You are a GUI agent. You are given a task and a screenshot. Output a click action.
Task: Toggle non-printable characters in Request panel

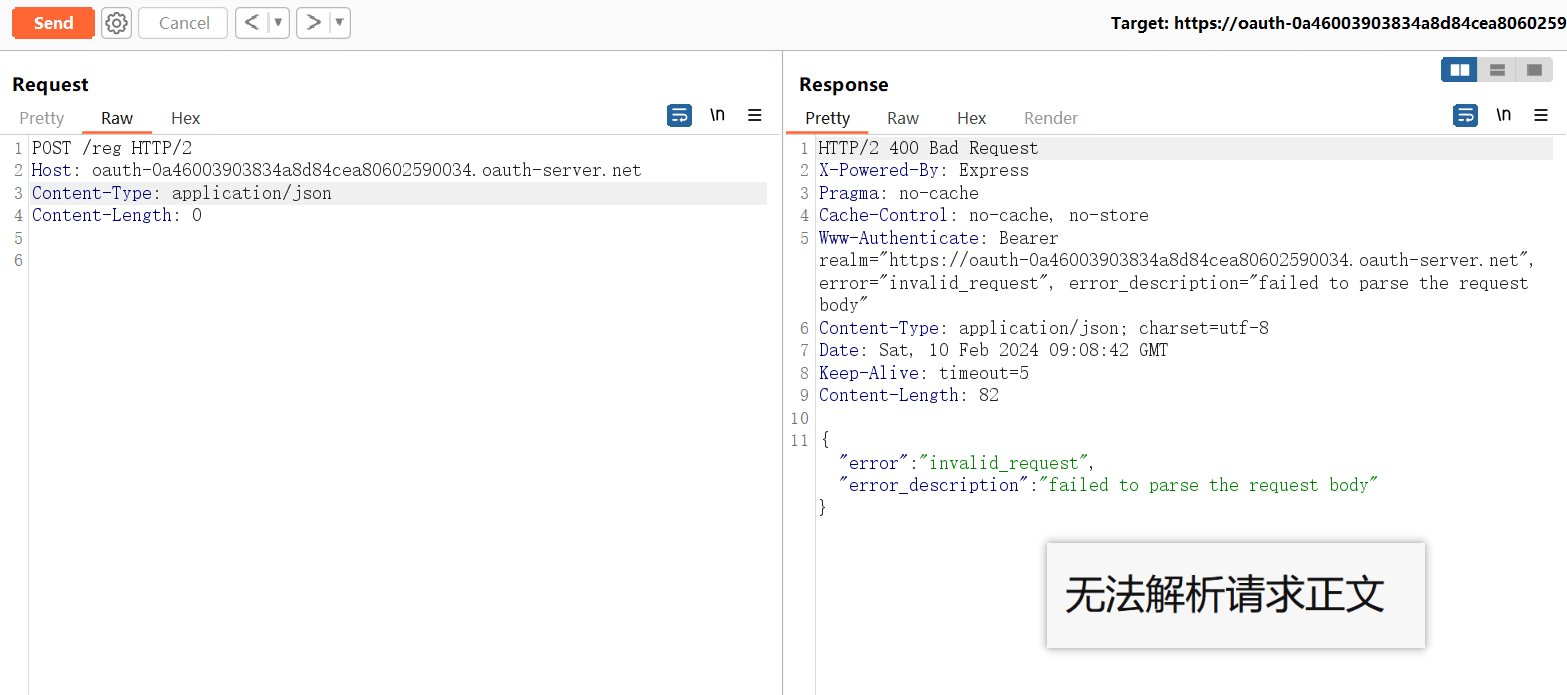pos(717,115)
